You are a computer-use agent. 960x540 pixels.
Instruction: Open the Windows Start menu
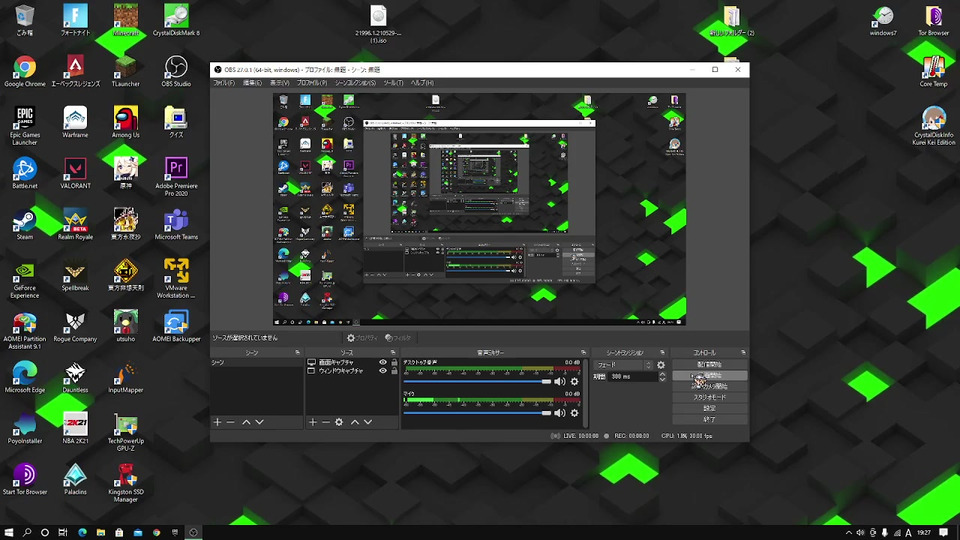coord(9,532)
